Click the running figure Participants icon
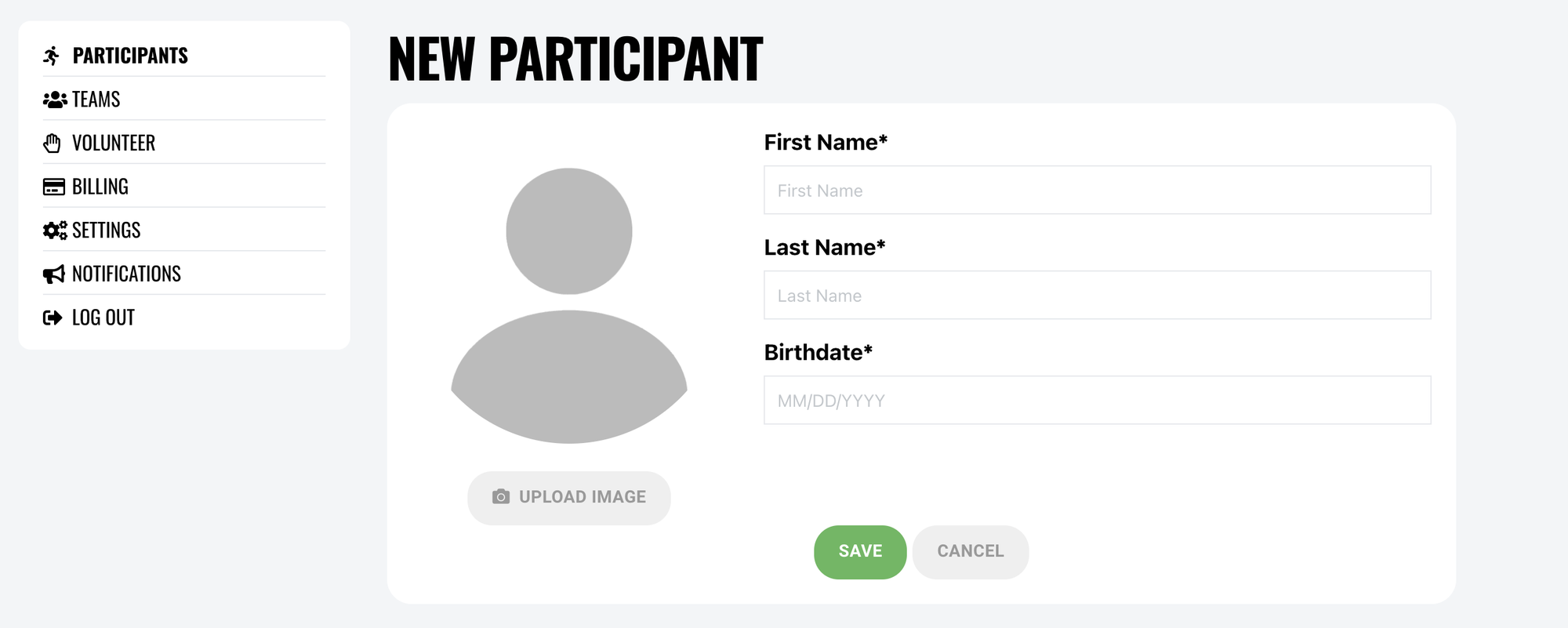This screenshot has width=1568, height=628. coord(52,56)
